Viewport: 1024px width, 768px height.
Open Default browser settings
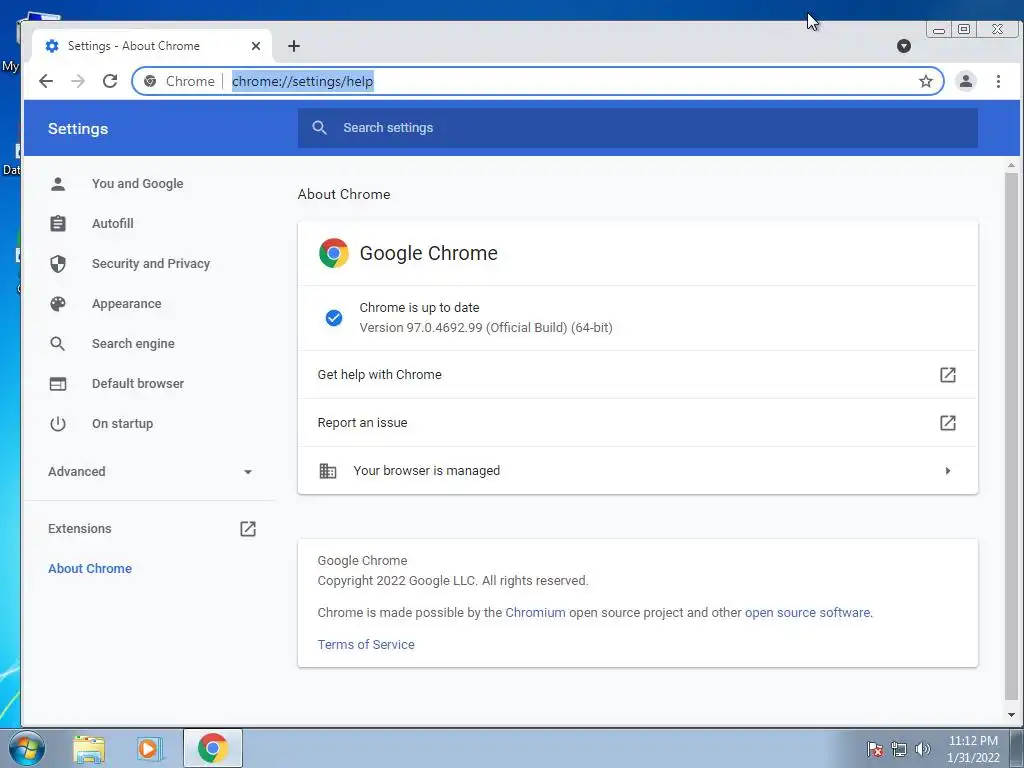[x=137, y=383]
